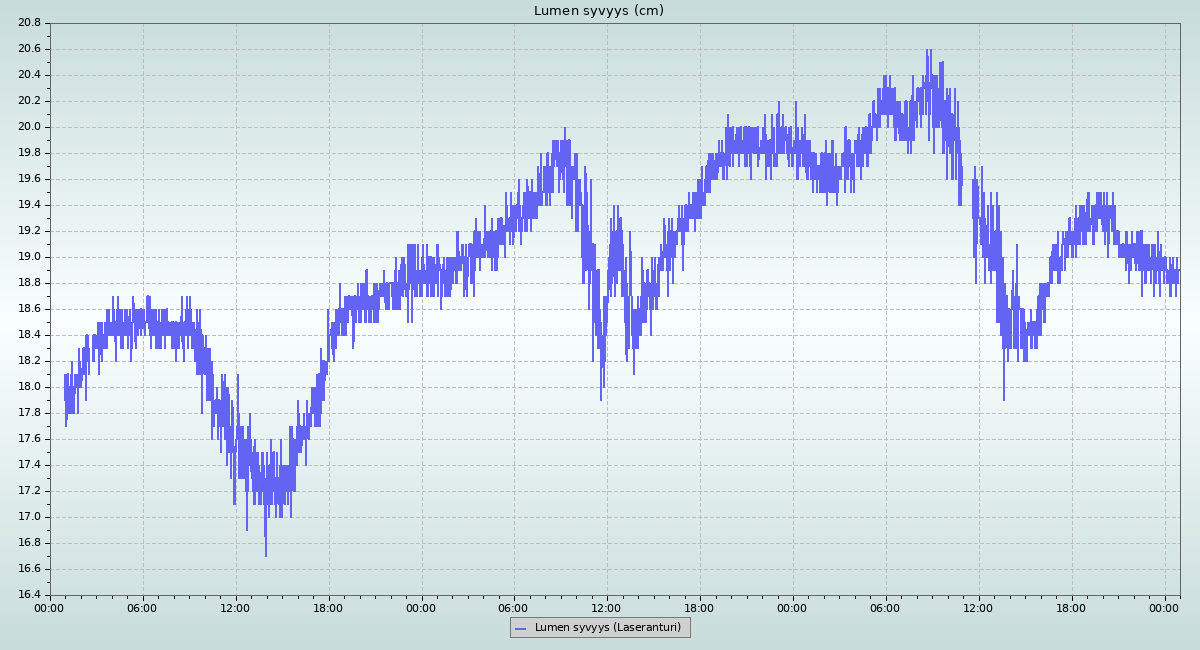Select the 17.0 y-axis tick label

[x=29, y=517]
